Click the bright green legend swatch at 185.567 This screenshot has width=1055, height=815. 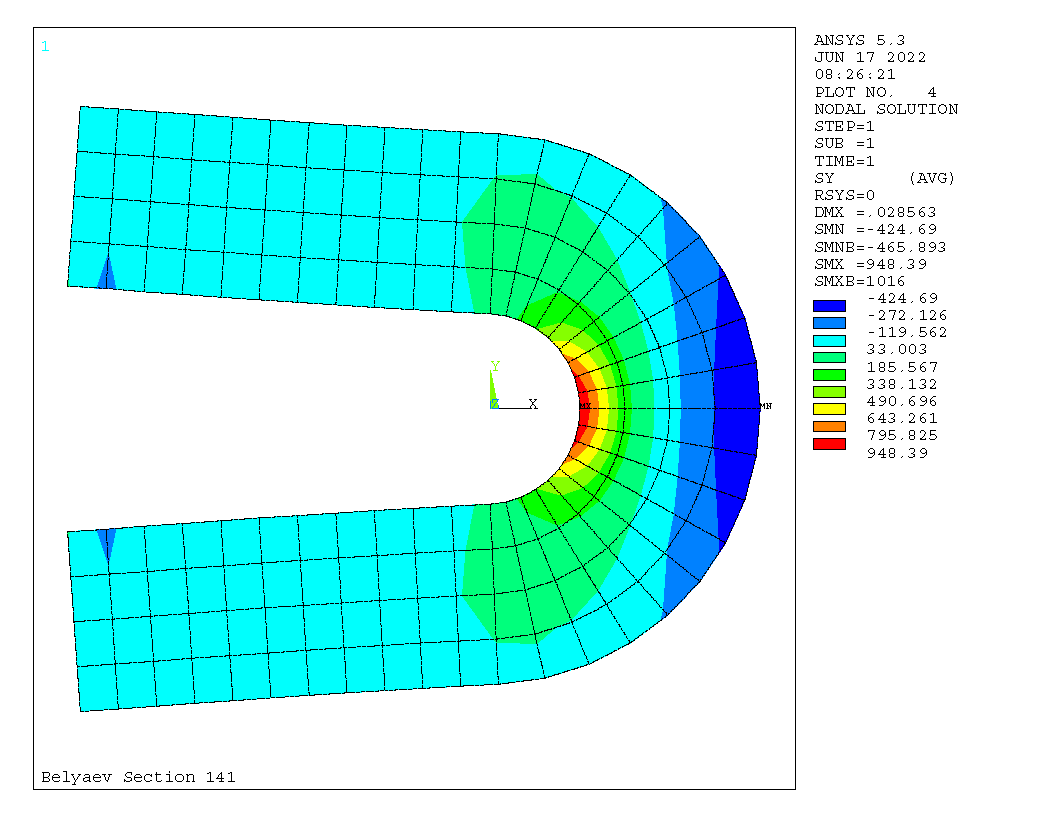[x=829, y=374]
